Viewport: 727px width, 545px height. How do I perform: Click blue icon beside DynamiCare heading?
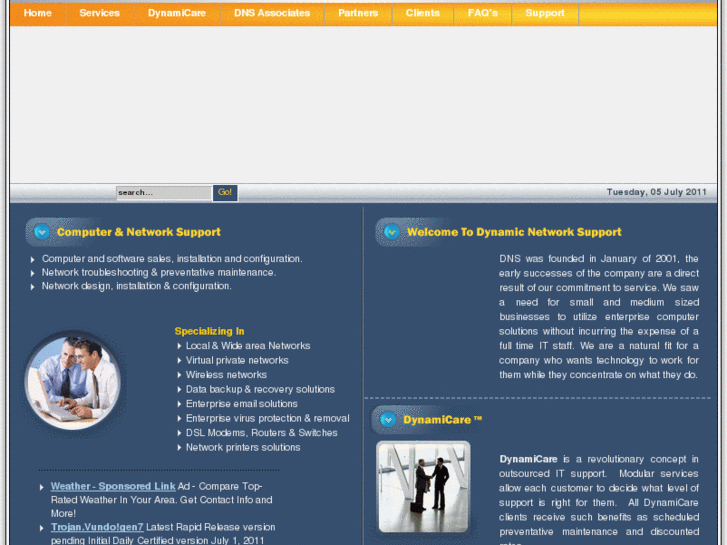[x=389, y=420]
